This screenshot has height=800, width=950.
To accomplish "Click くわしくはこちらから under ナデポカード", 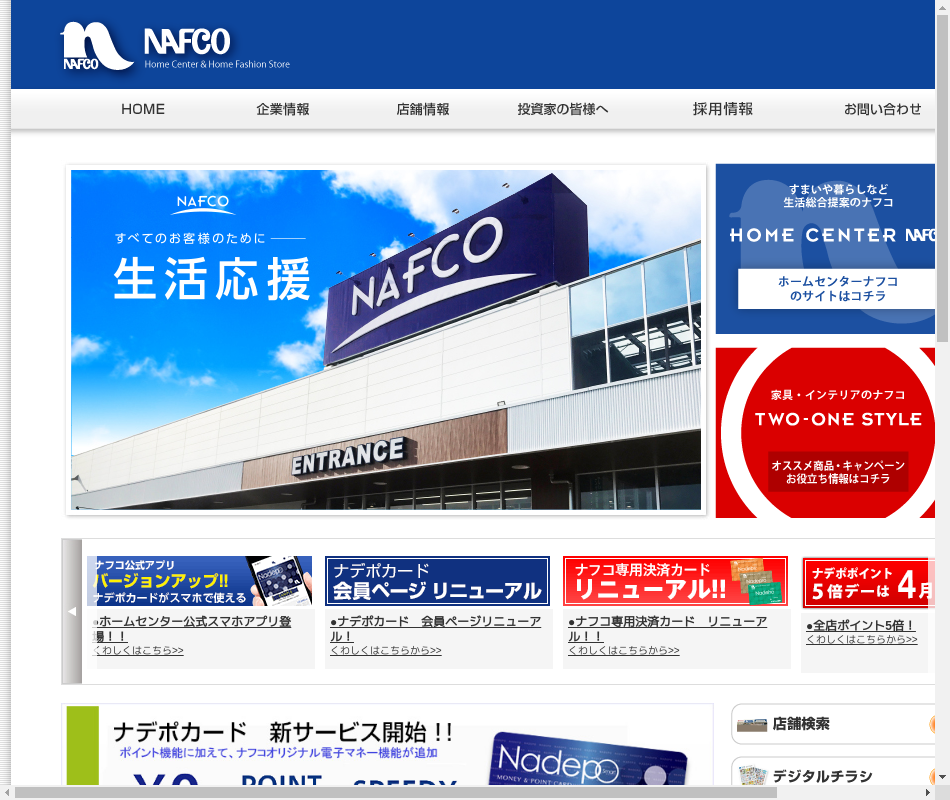I will click(x=386, y=650).
